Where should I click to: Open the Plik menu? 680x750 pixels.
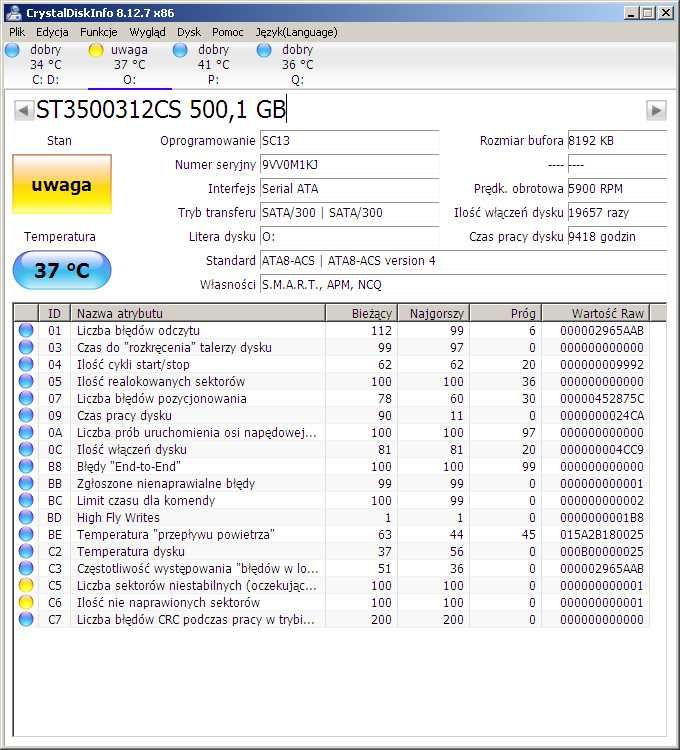tap(17, 32)
